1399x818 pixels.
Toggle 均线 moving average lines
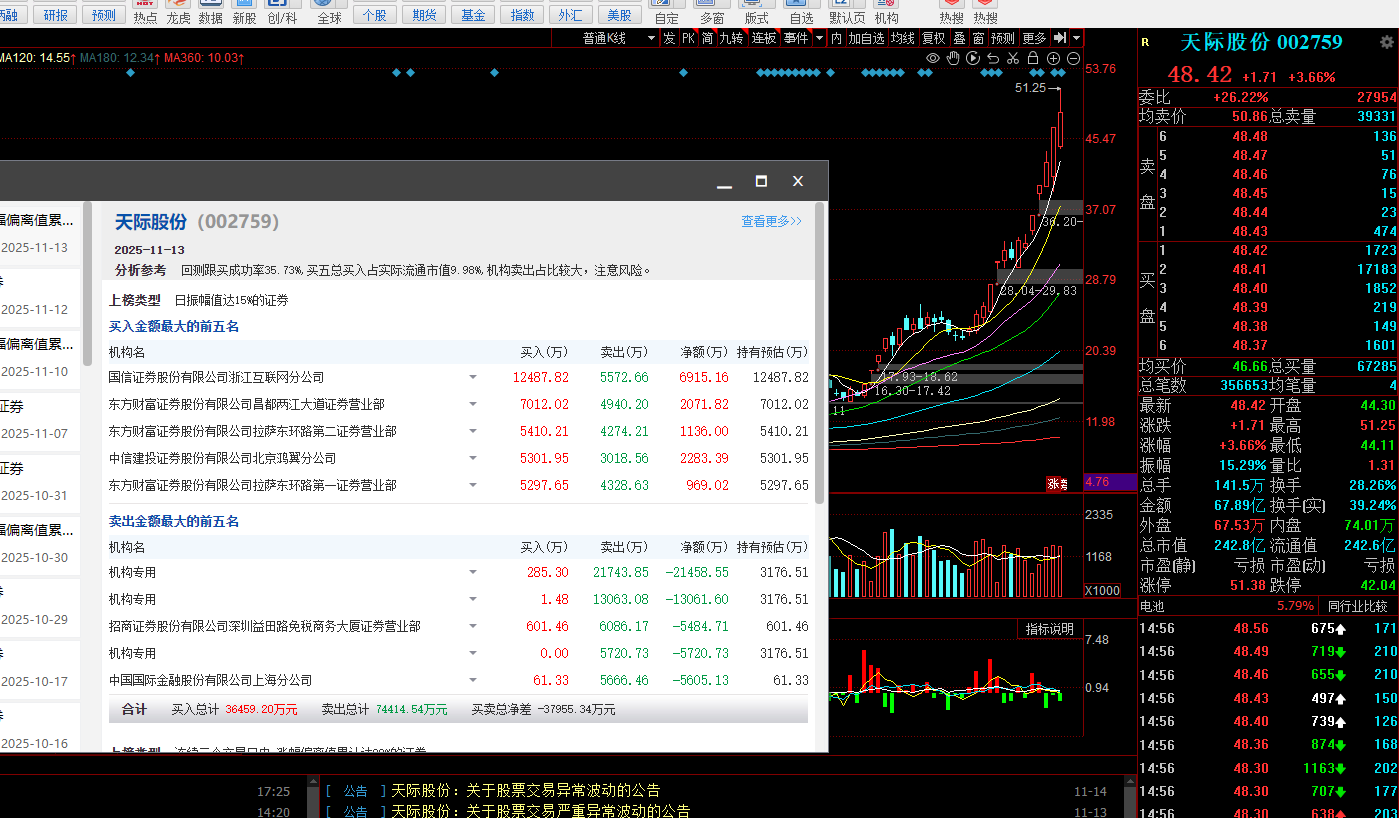pos(903,38)
